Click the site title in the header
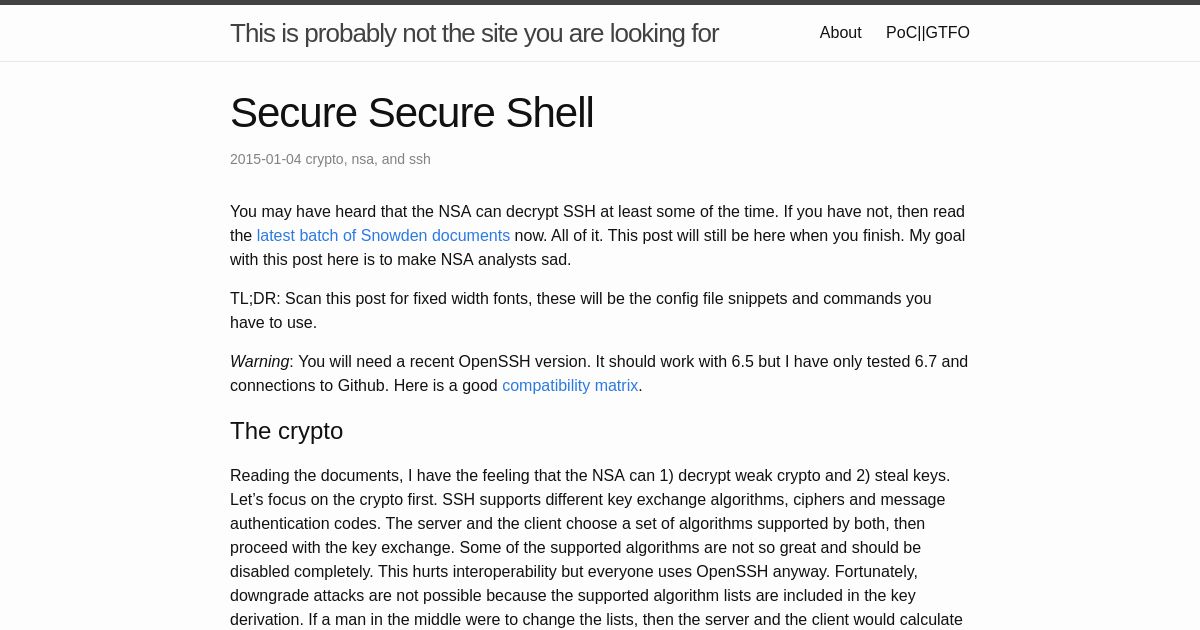 pos(474,33)
